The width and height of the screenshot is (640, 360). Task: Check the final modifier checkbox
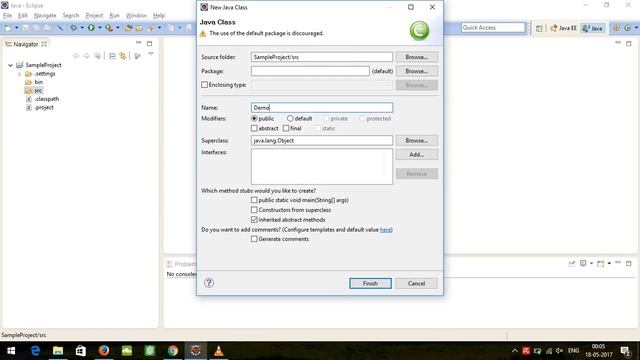286,128
